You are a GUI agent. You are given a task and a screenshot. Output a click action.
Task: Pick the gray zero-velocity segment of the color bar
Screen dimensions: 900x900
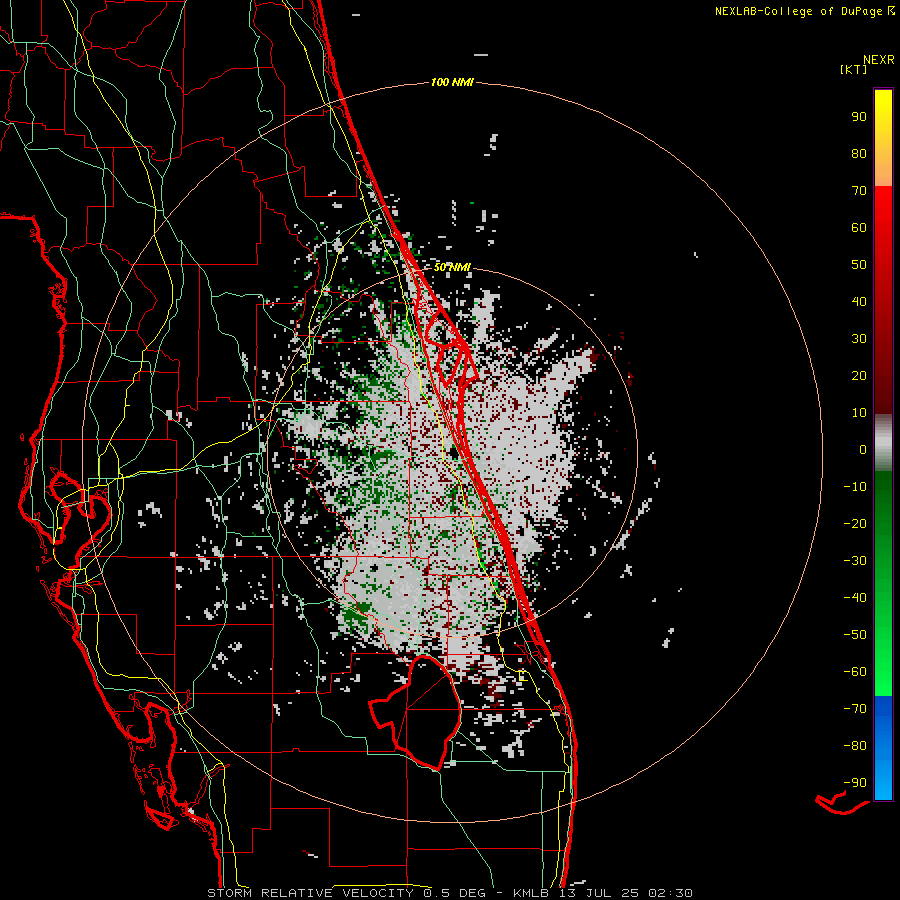883,443
